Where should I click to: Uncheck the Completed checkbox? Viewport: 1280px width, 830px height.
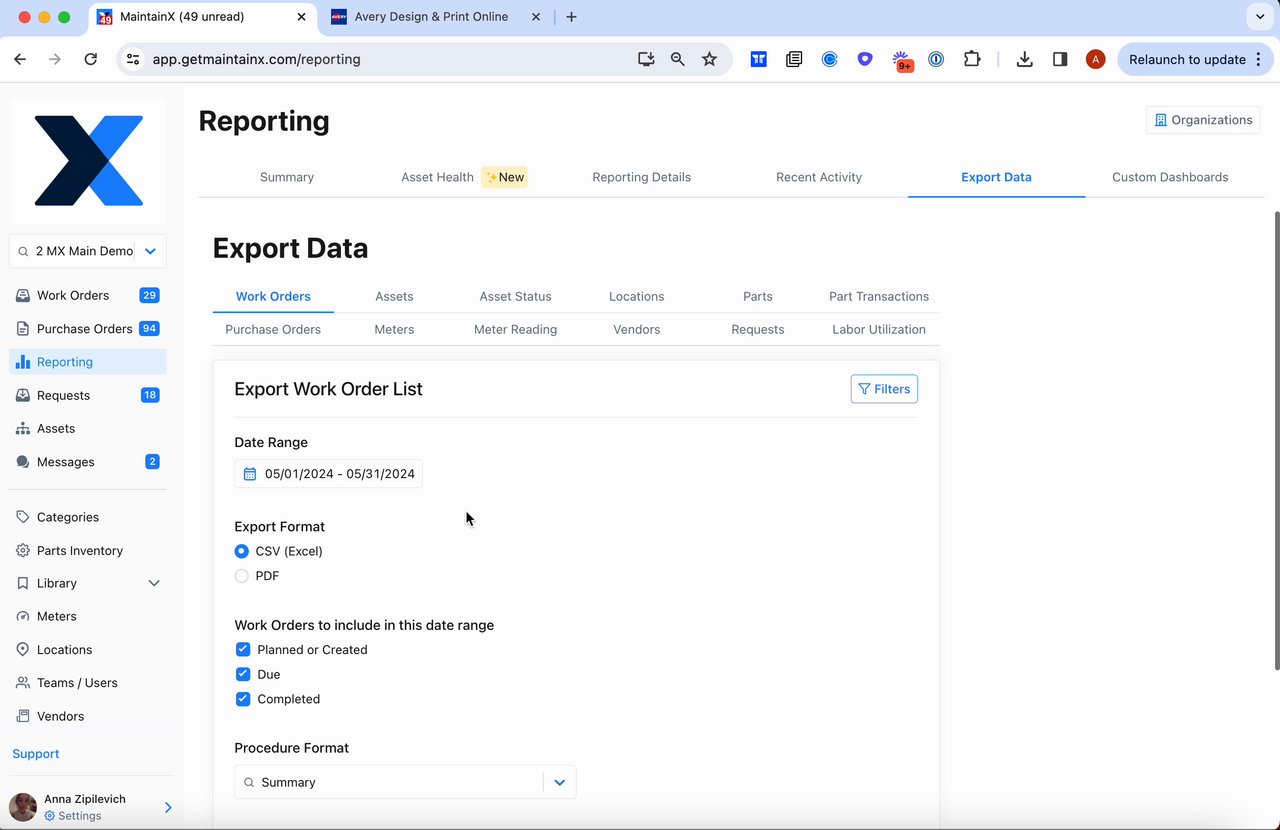tap(243, 699)
